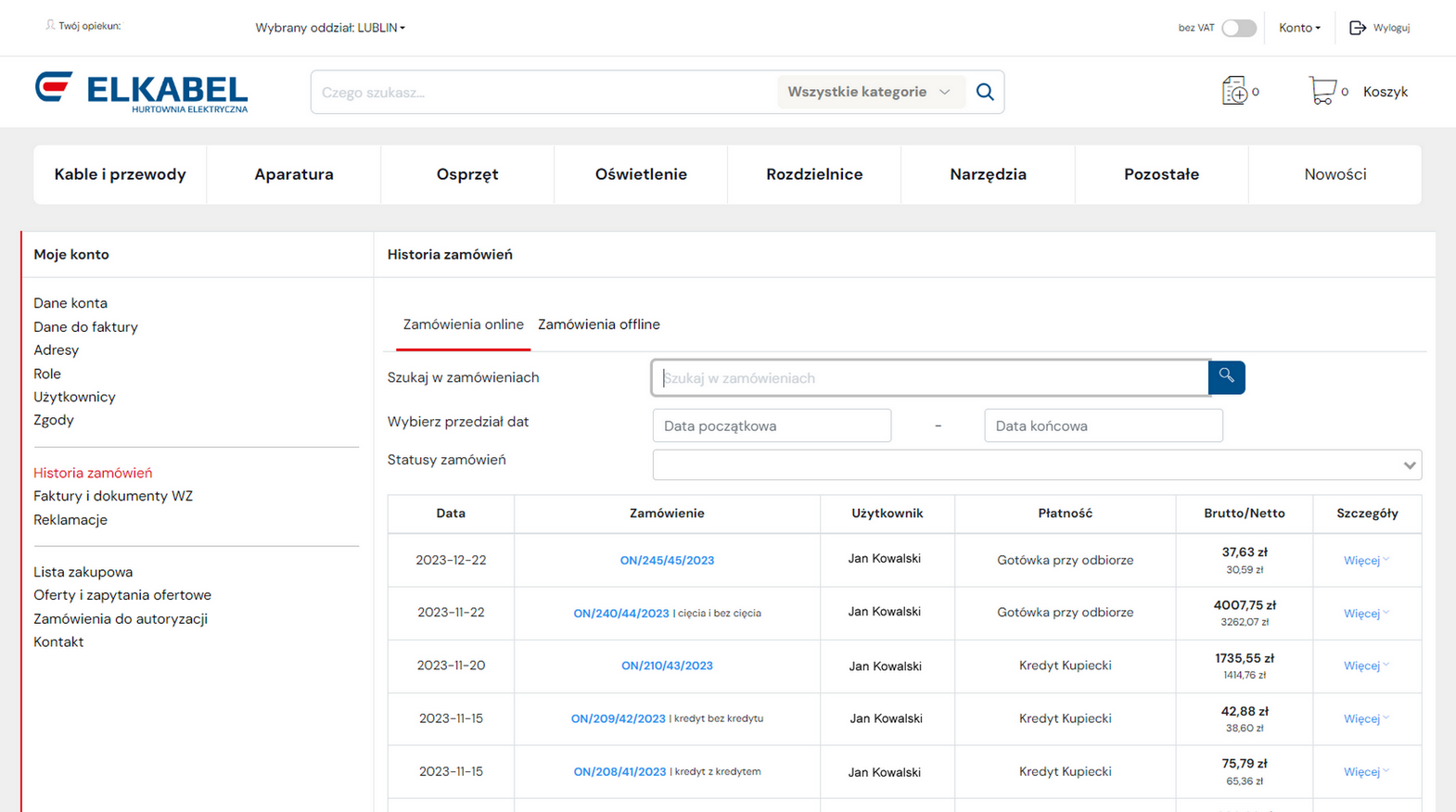This screenshot has height=812, width=1456.
Task: Open the Wybrany oddział LUBLIN dropdown
Action: coord(330,28)
